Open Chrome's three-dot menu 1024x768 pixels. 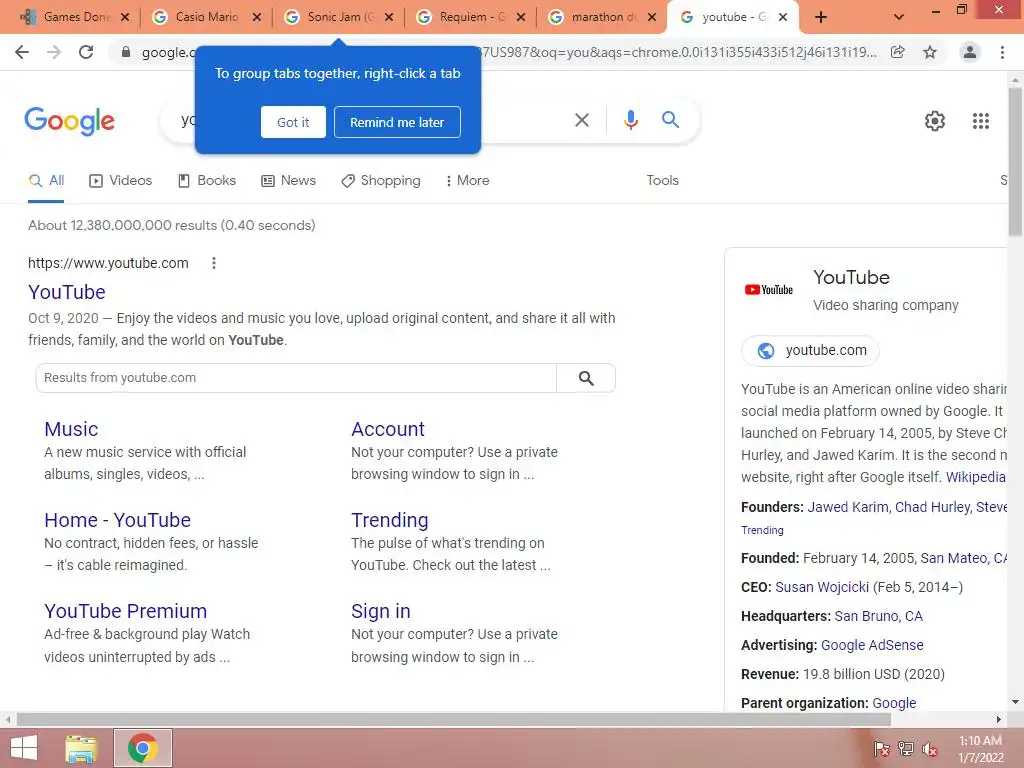coord(1002,52)
